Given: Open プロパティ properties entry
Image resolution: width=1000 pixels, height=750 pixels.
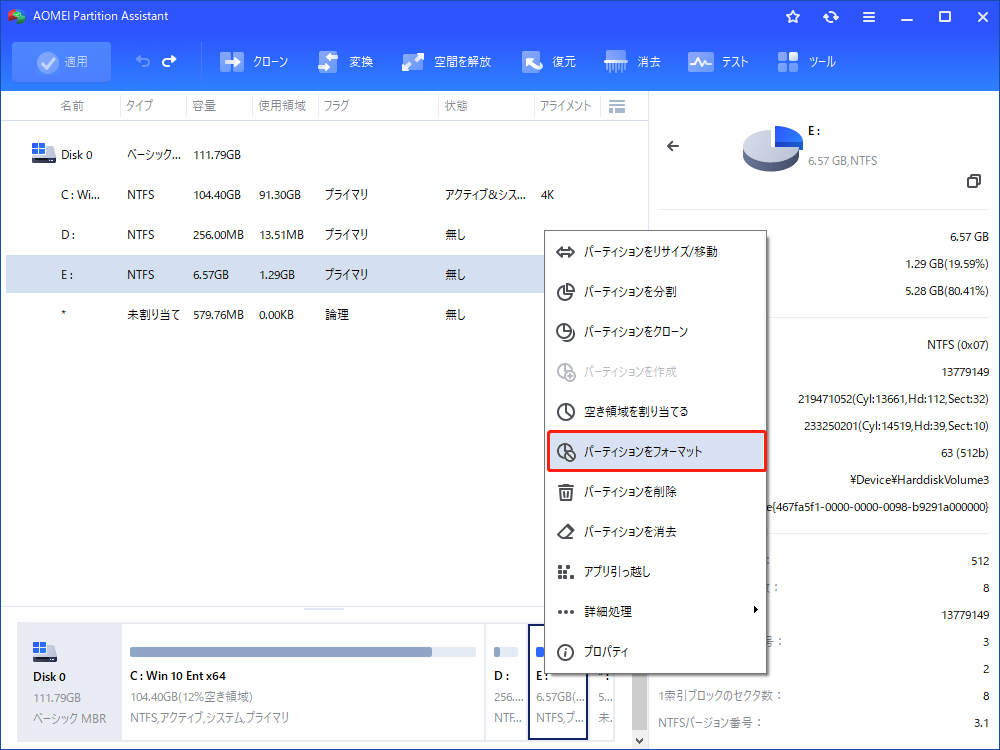Looking at the screenshot, I should point(656,652).
